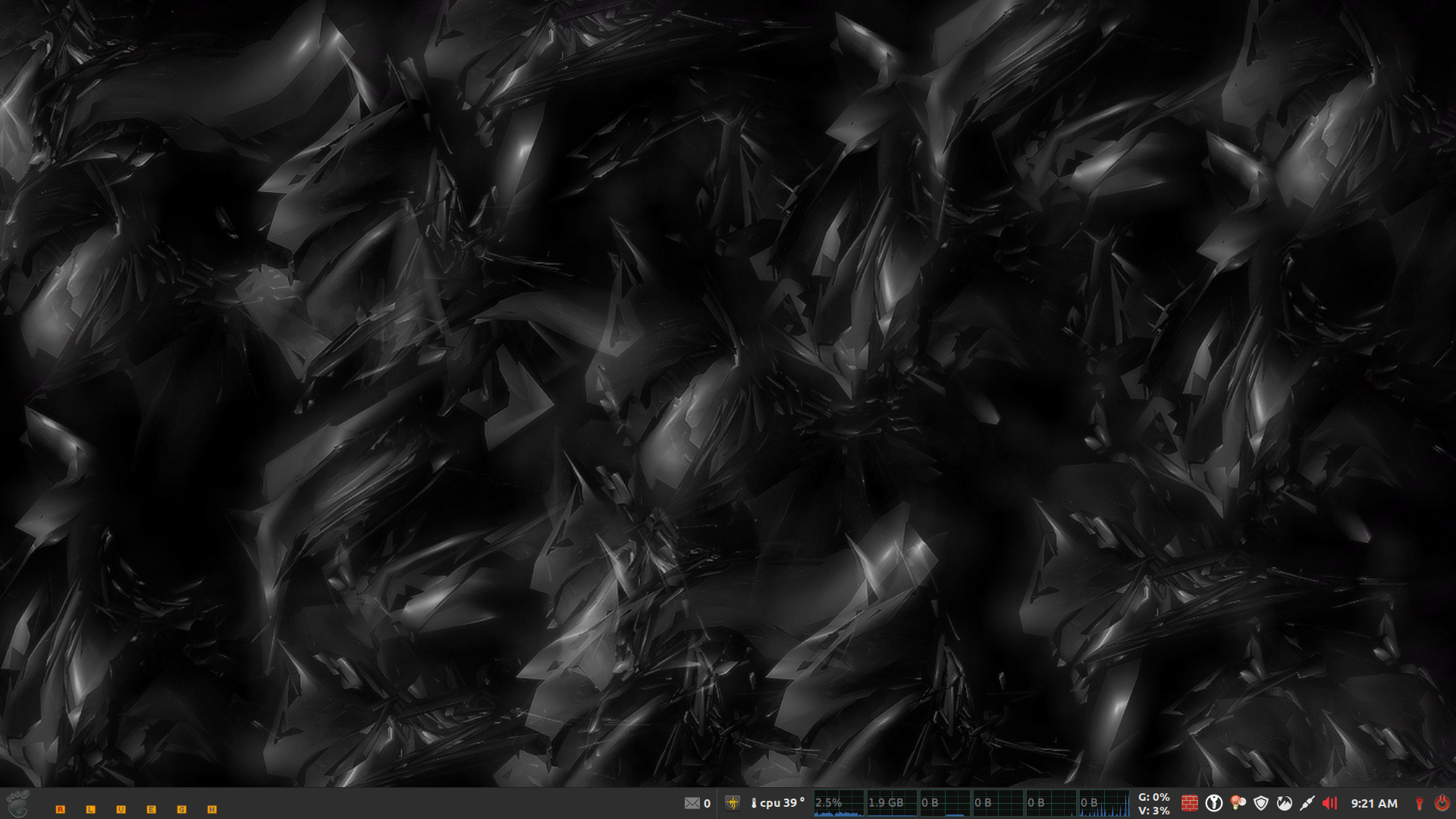Open the red volume speaker indicator
1456x819 pixels.
click(x=1330, y=803)
